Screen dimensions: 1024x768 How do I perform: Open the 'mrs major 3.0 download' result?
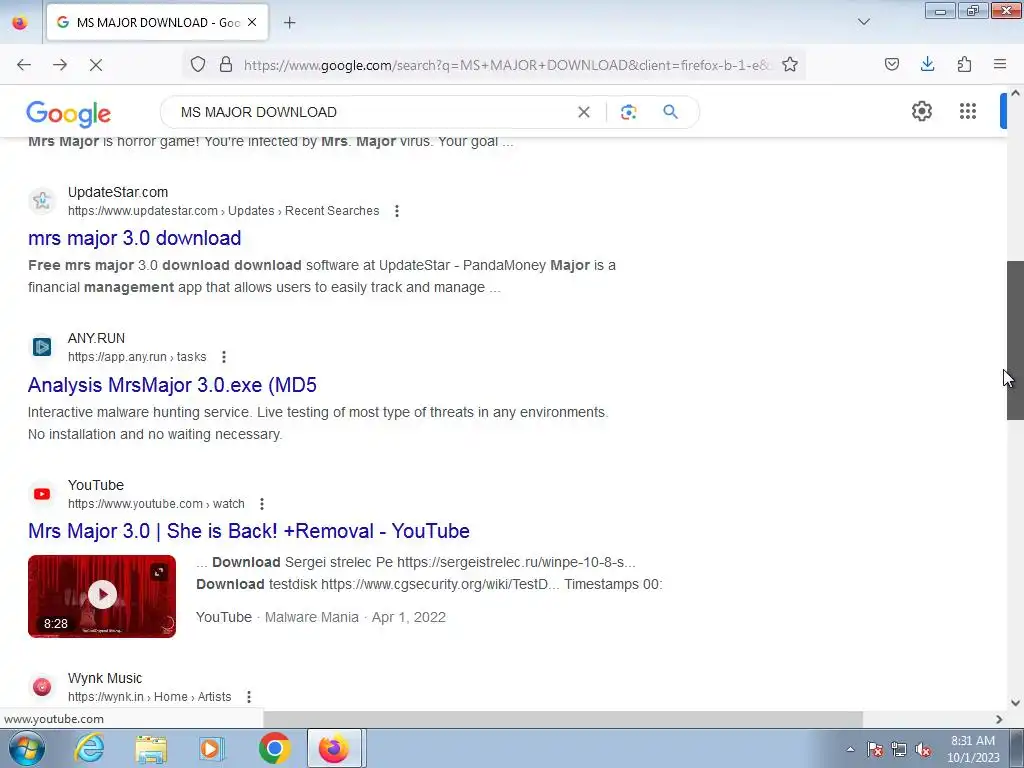click(135, 238)
